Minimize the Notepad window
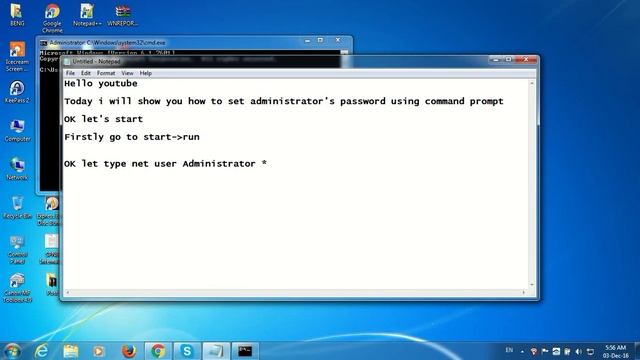Image resolution: width=640 pixels, height=360 pixels. 496,60
